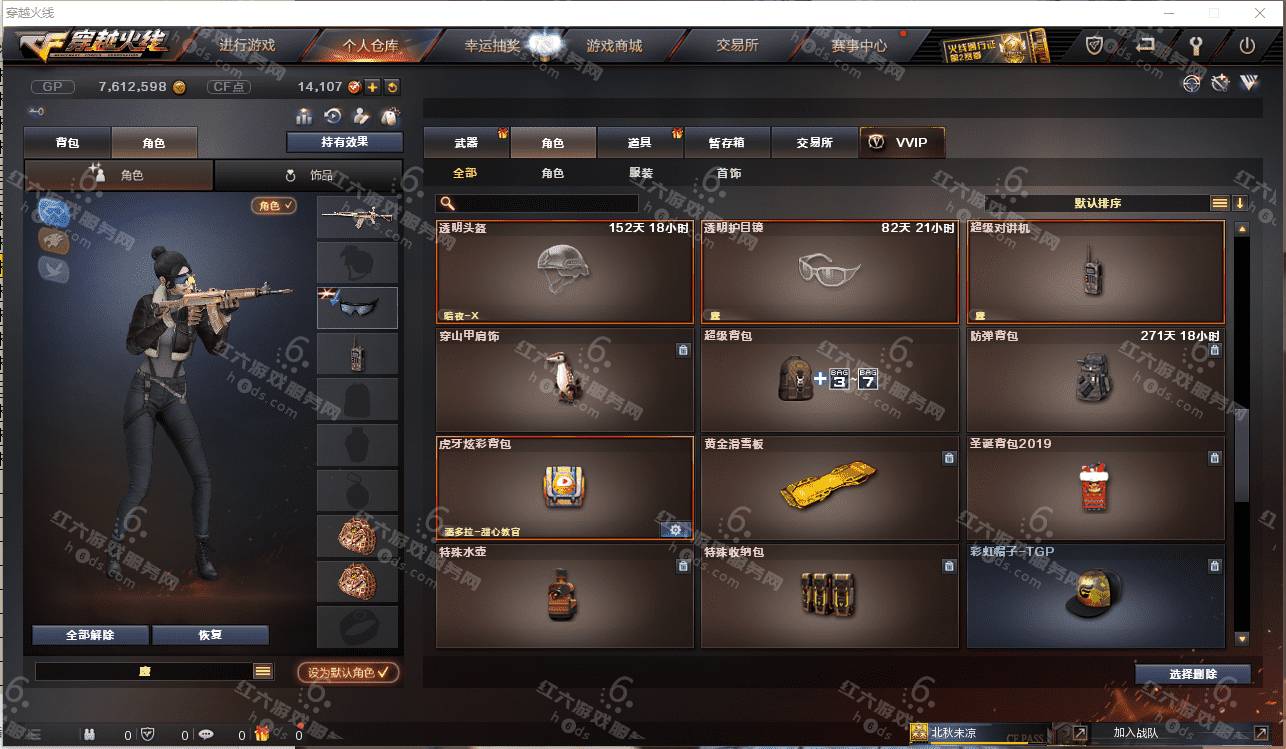
Task: Click the power exit icon
Action: tap(1247, 45)
